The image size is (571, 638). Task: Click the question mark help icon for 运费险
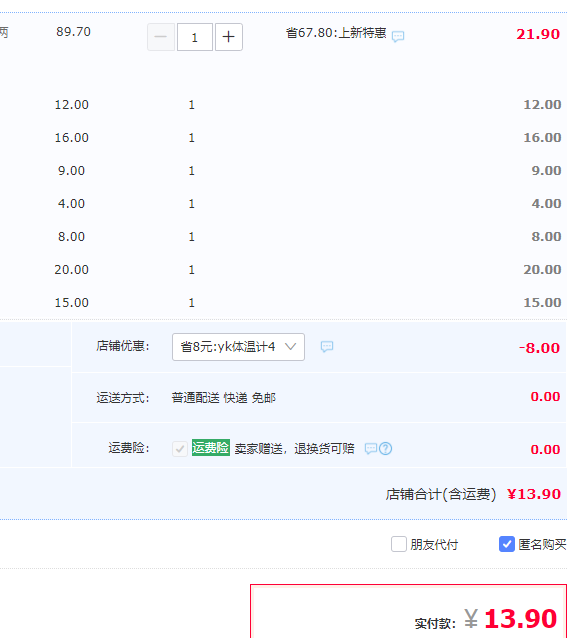385,449
